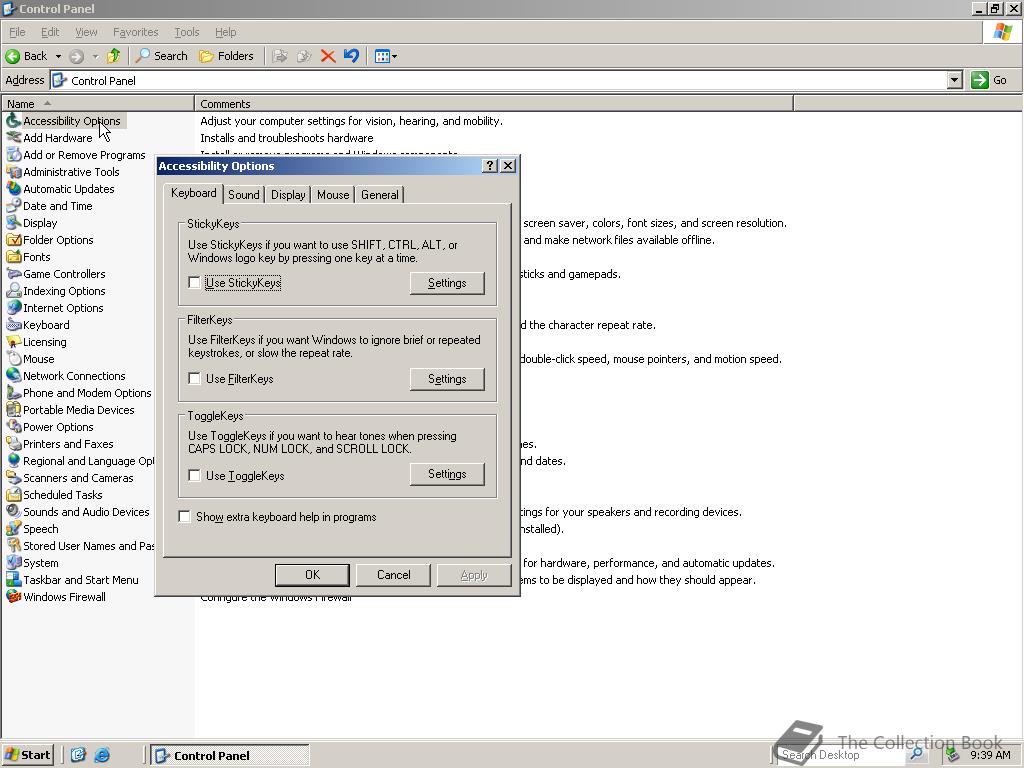
Task: Open the Edit menu
Action: [50, 32]
